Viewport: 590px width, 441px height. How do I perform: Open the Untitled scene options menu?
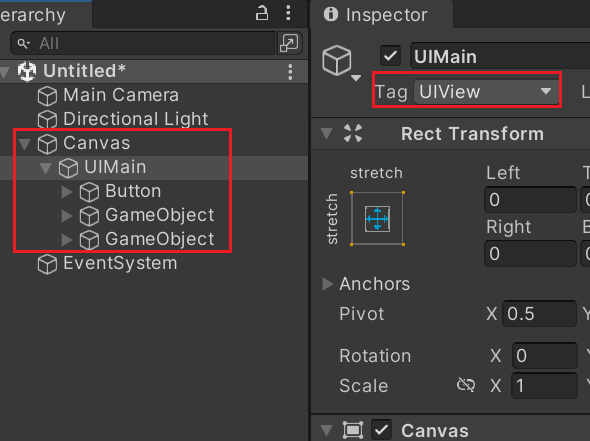click(290, 71)
